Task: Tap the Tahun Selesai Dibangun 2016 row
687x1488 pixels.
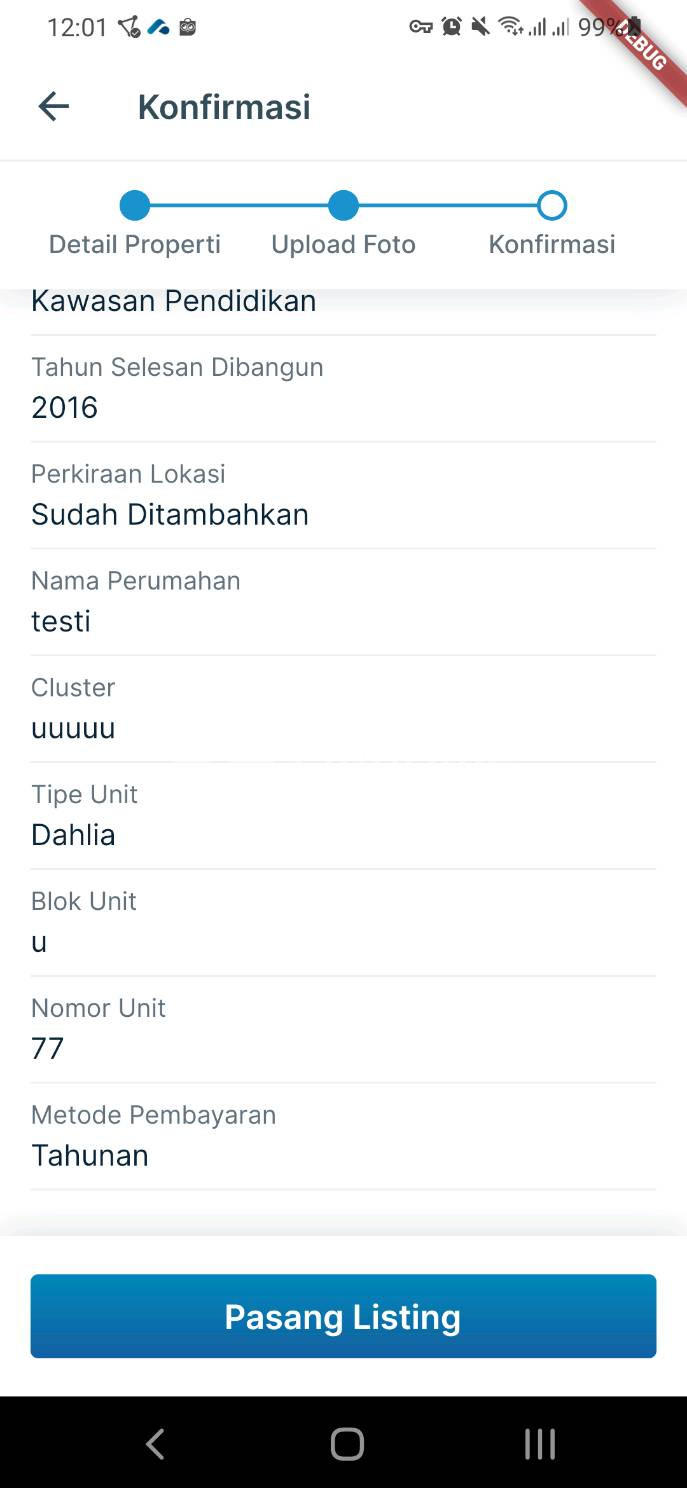Action: [343, 388]
